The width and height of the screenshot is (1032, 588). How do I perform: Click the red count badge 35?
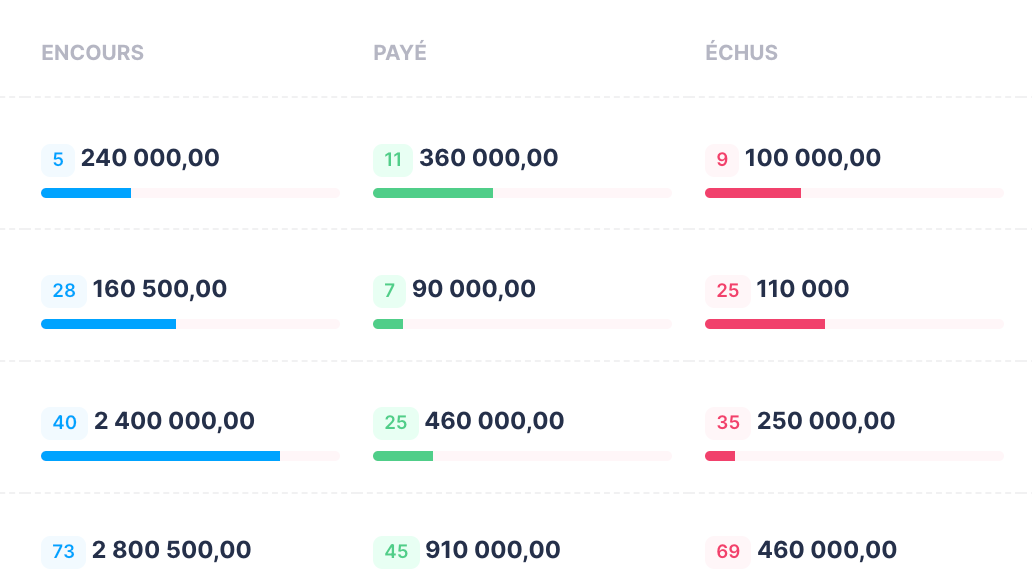click(x=728, y=423)
